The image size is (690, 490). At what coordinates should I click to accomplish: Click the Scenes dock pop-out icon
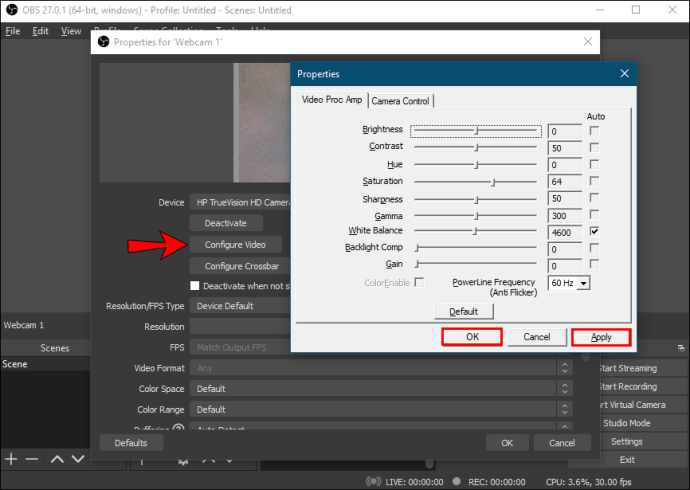point(681,348)
